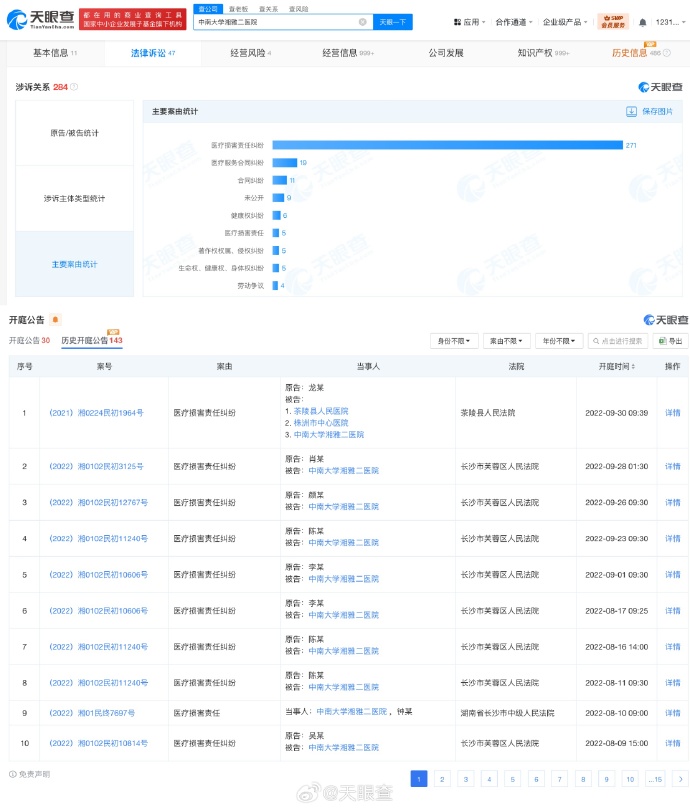Click 免责声明 link
Viewport: 690px width, 809px height.
[35, 774]
